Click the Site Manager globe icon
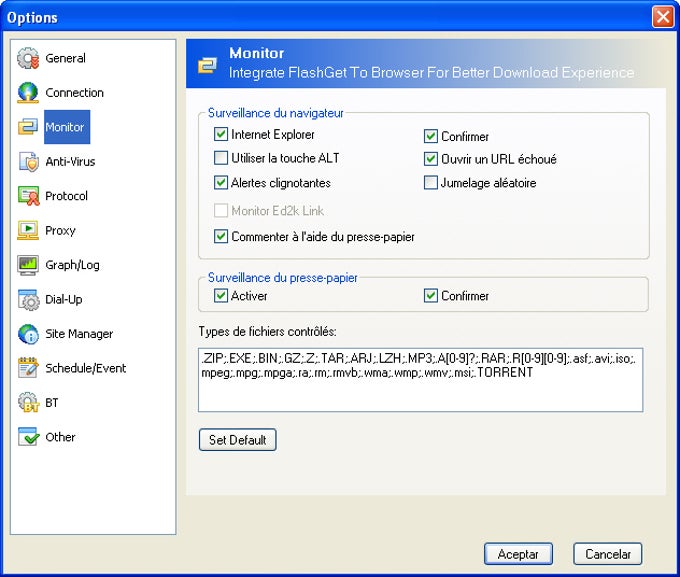Screen dimensions: 680x577 pos(28,334)
